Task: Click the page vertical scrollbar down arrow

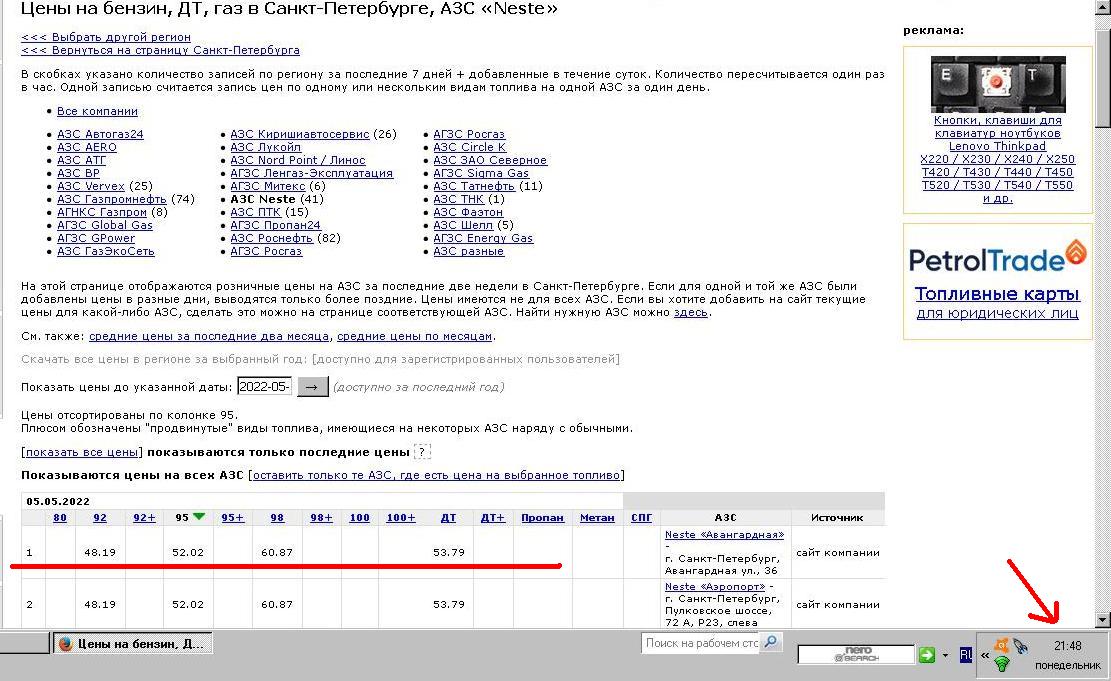Action: click(x=1102, y=619)
